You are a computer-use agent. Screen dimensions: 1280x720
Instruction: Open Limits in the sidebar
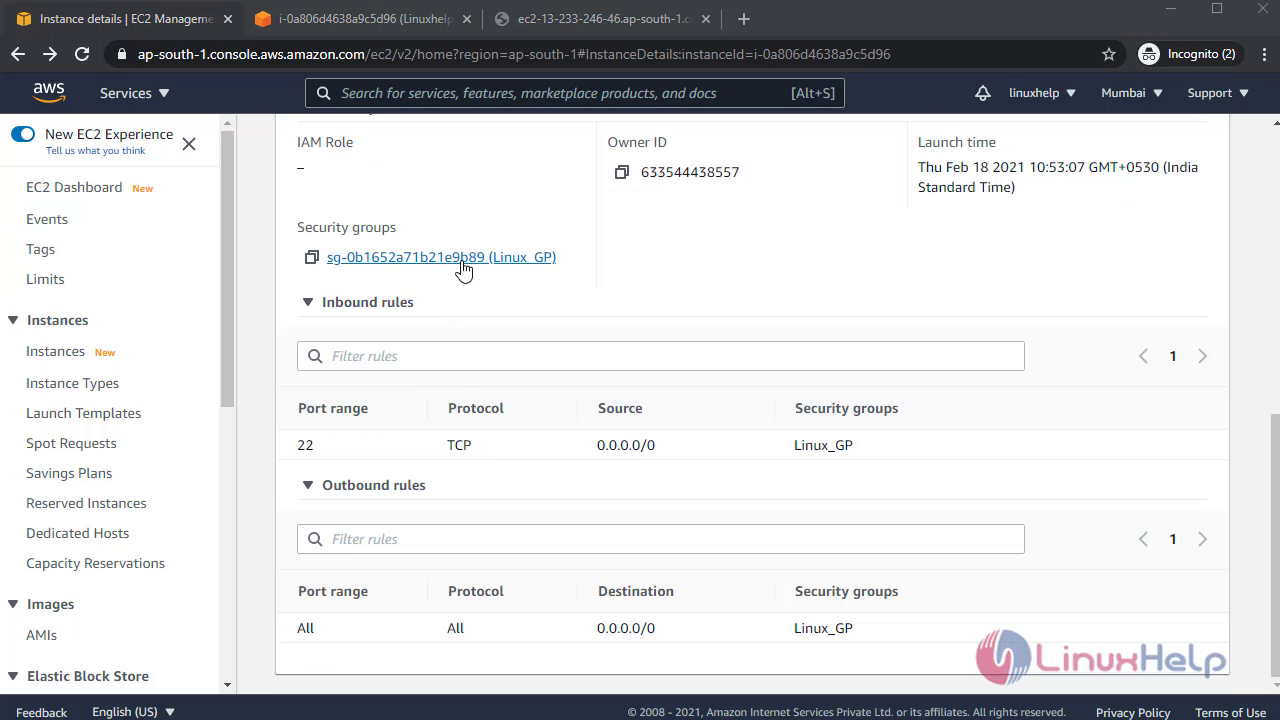click(45, 279)
